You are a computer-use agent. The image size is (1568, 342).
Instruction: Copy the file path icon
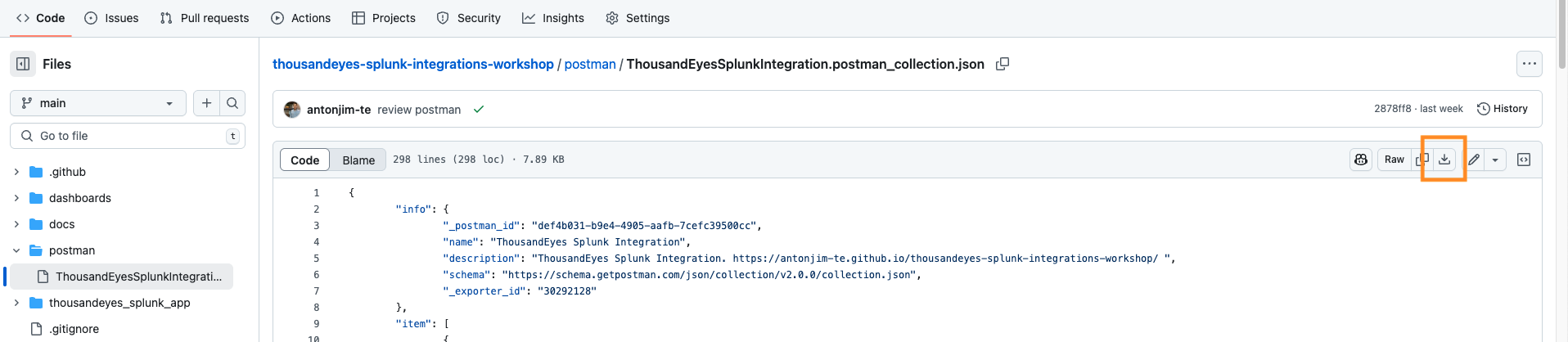1002,64
